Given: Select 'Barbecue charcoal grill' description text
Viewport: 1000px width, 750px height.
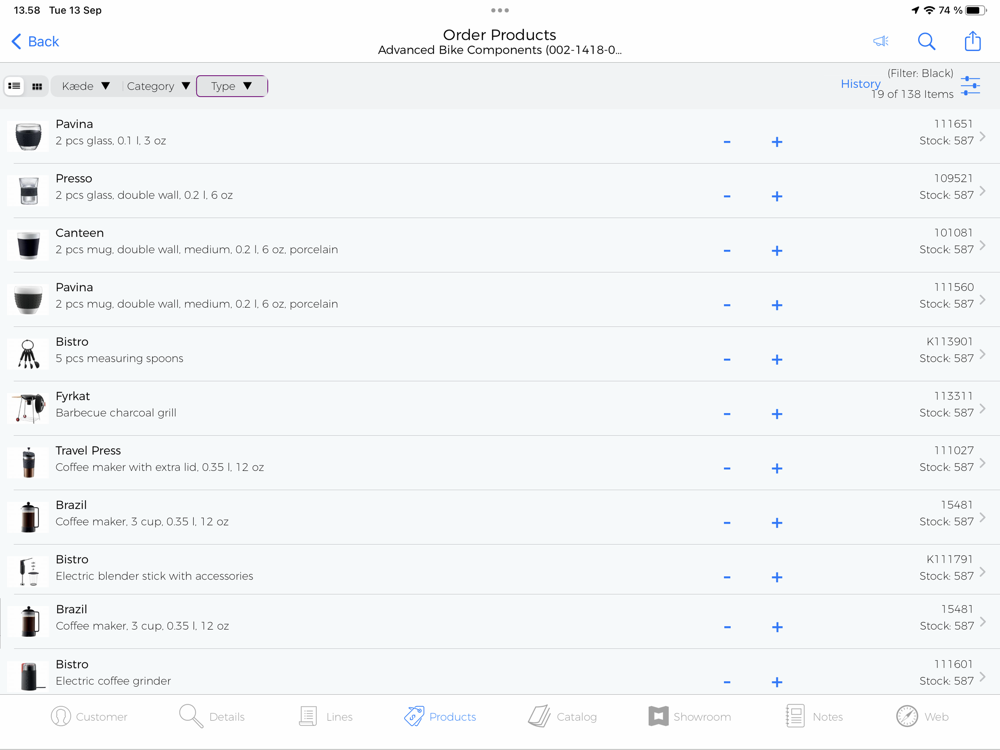Looking at the screenshot, I should 116,413.
